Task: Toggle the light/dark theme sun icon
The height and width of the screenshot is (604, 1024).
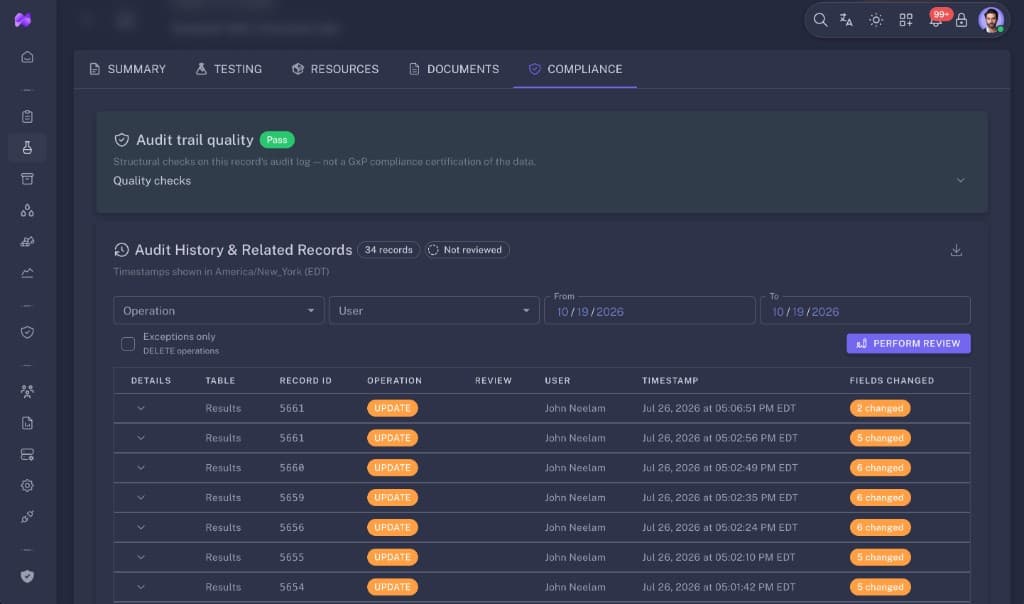Action: [x=876, y=20]
